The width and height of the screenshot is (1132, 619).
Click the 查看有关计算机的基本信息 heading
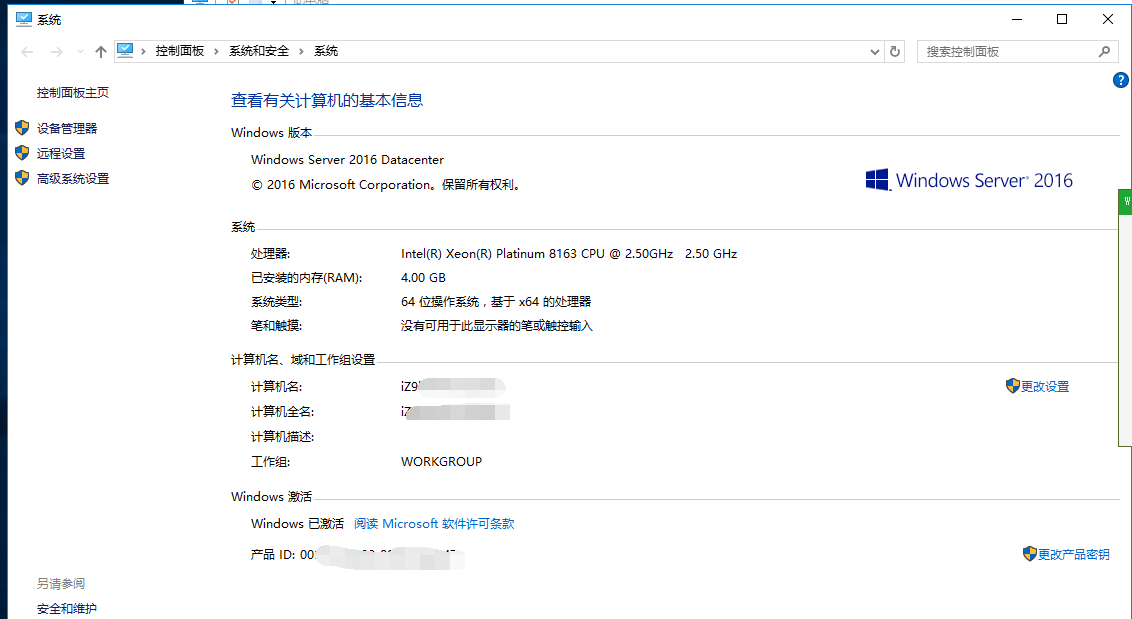click(327, 100)
